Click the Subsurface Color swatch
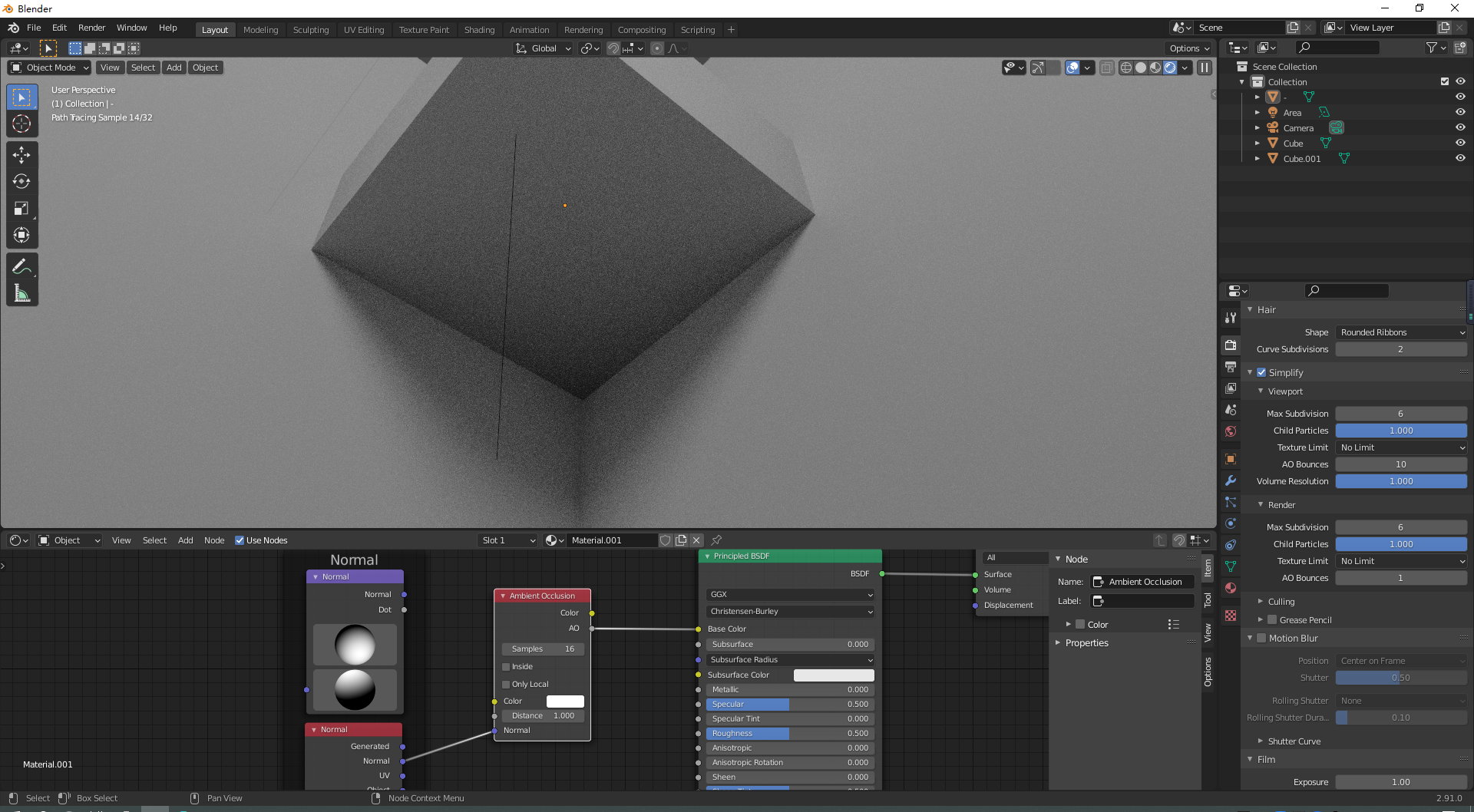Viewport: 1474px width, 812px height. [x=834, y=675]
